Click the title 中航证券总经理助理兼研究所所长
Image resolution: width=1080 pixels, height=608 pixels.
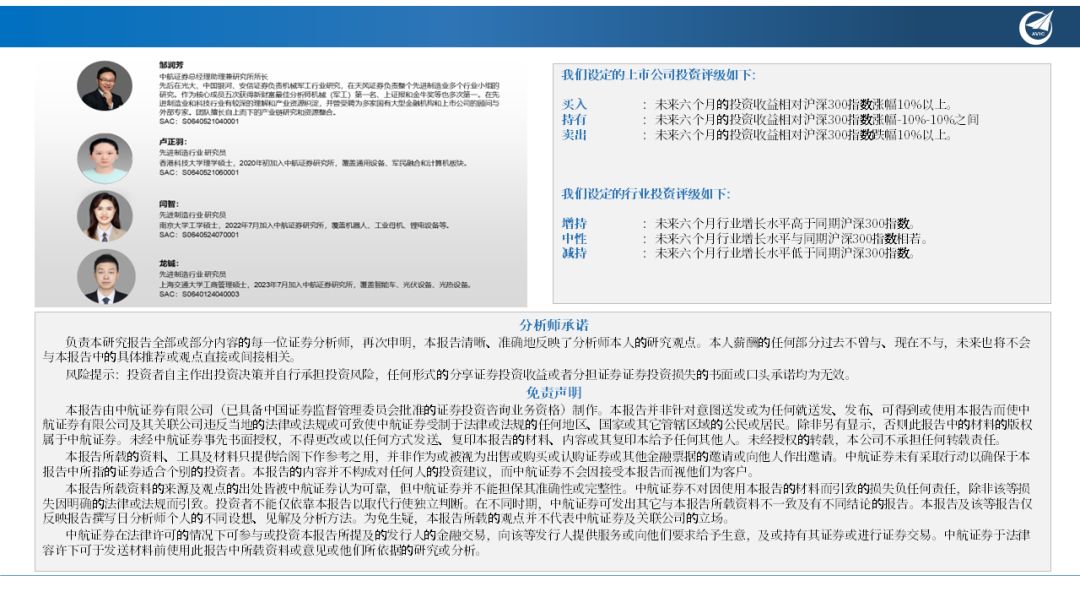(214, 76)
